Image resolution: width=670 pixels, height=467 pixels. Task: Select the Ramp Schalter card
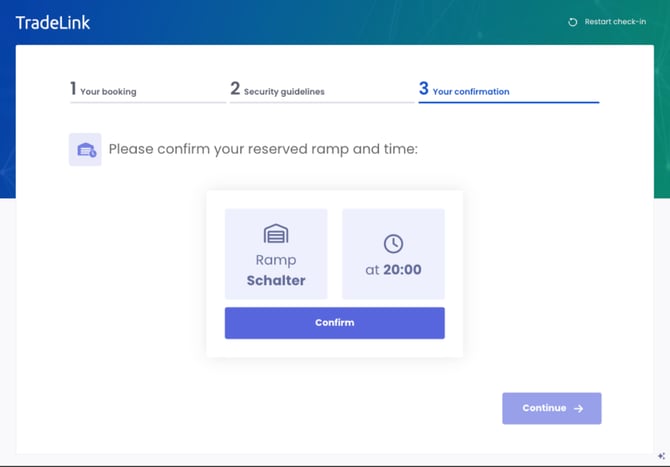point(276,254)
